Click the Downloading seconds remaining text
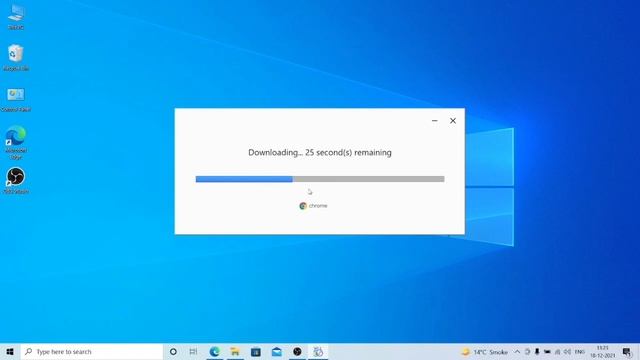 (320, 152)
